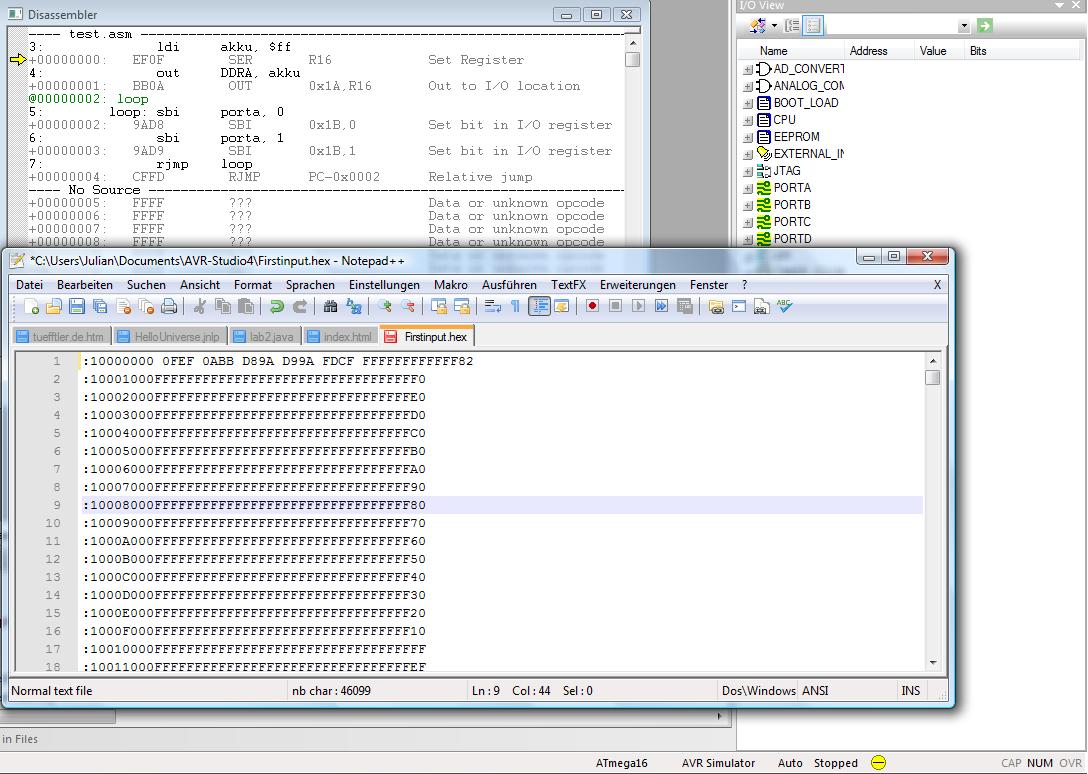
Task: Click the Copy icon in Notepad++ toolbar
Action: [223, 306]
